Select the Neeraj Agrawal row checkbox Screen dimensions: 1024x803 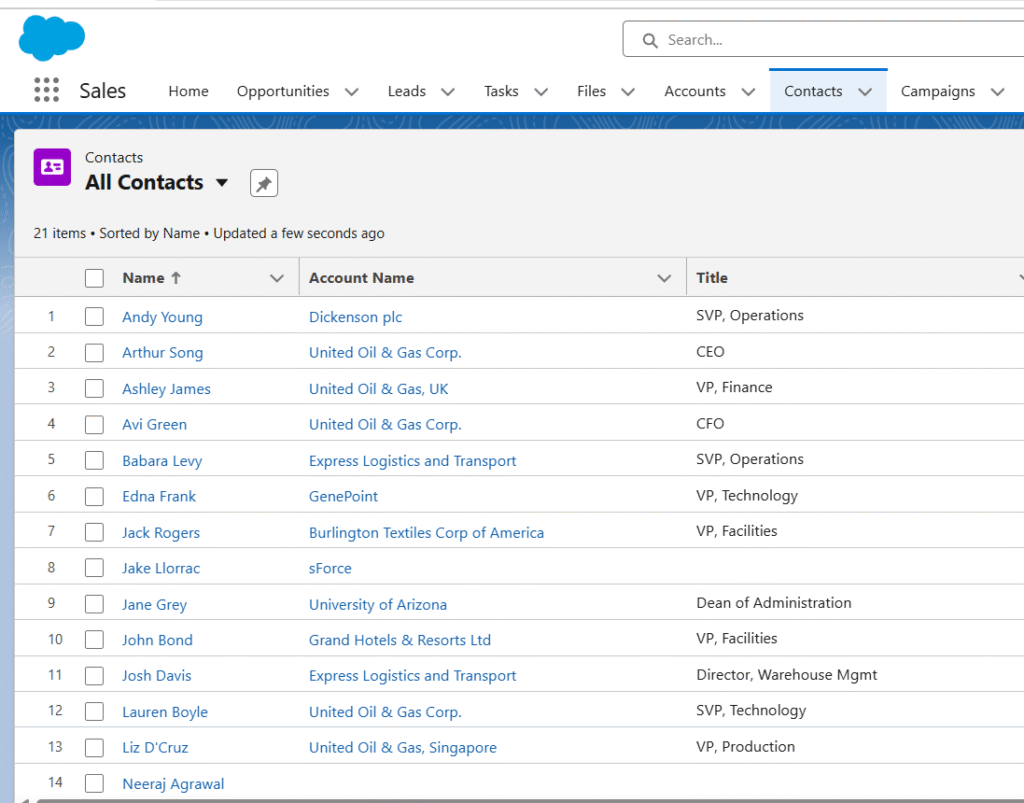94,783
